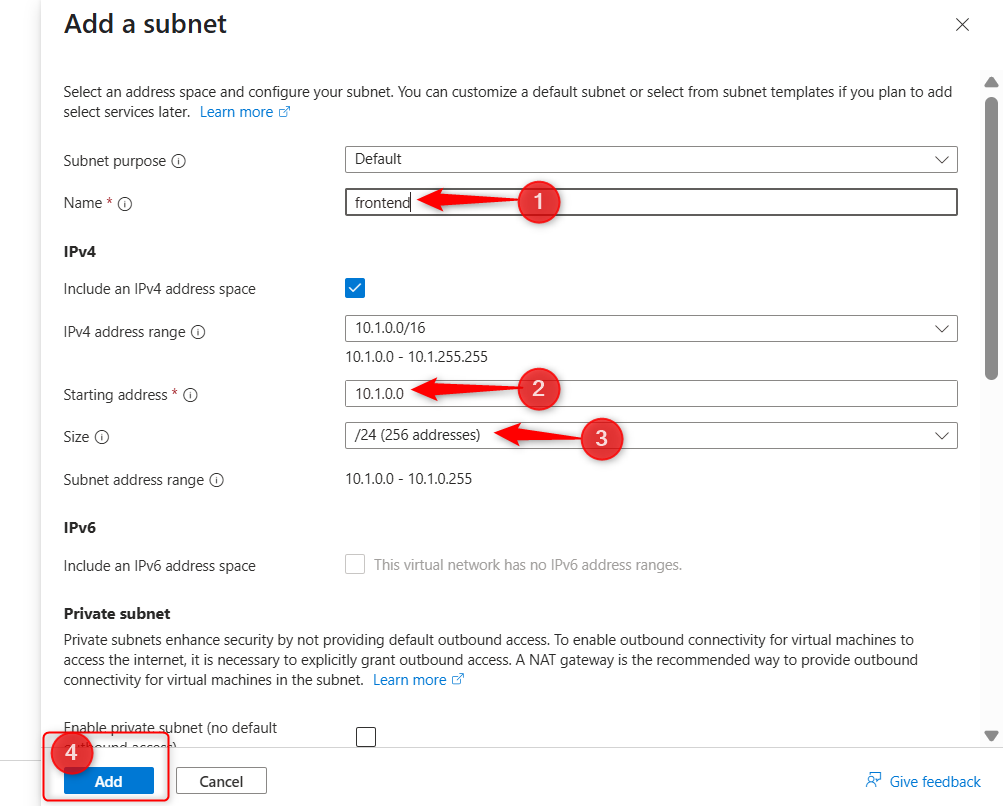Enable the private subnet checkbox
1003x806 pixels.
click(x=366, y=737)
